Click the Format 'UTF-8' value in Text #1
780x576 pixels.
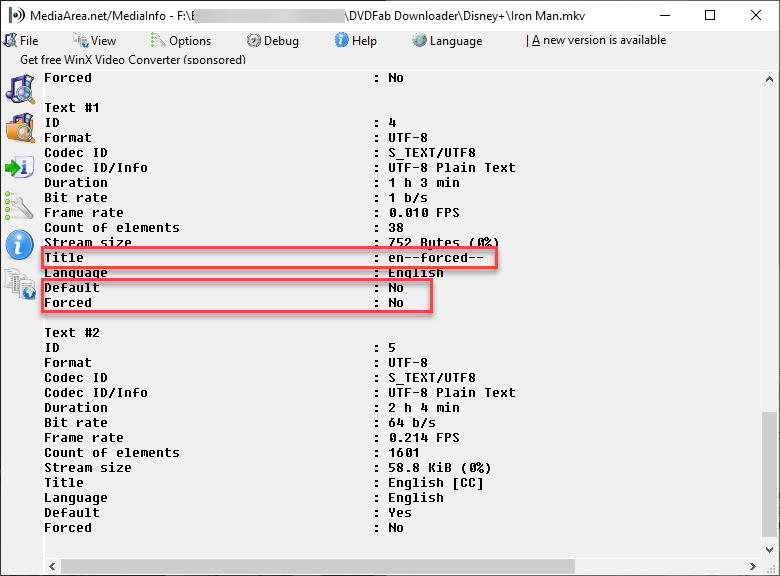(408, 137)
